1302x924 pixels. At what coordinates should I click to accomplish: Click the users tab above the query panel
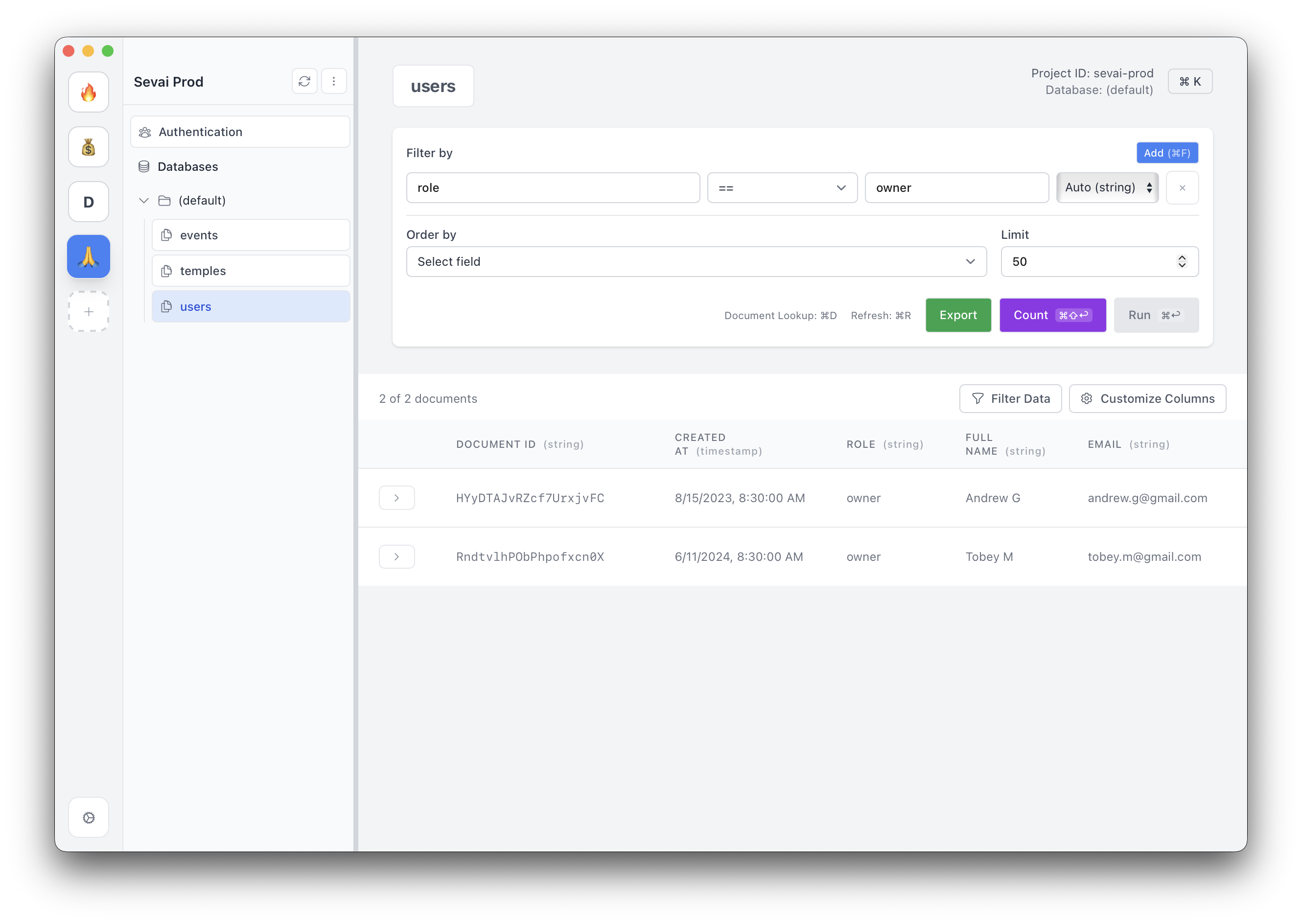[433, 86]
